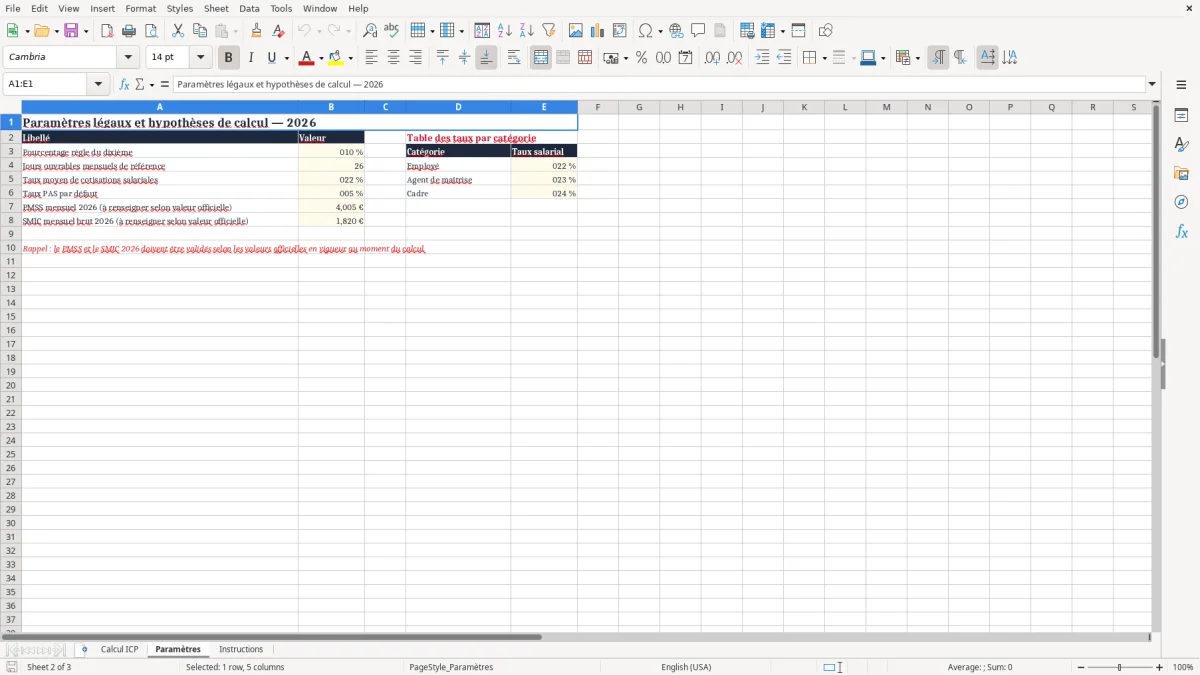Viewport: 1200px width, 675px height.
Task: Open the File menu
Action: click(x=13, y=8)
